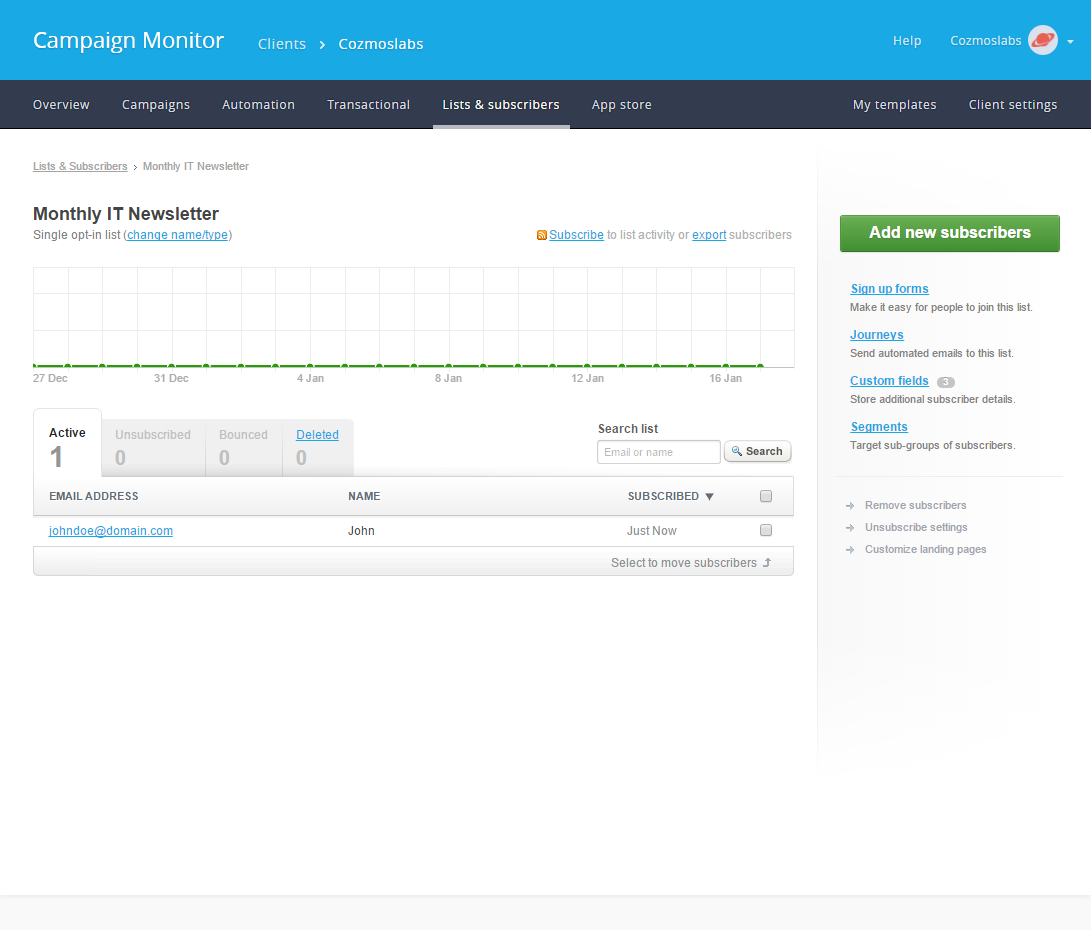Open the App store nav item
This screenshot has width=1091, height=930.
click(x=621, y=104)
